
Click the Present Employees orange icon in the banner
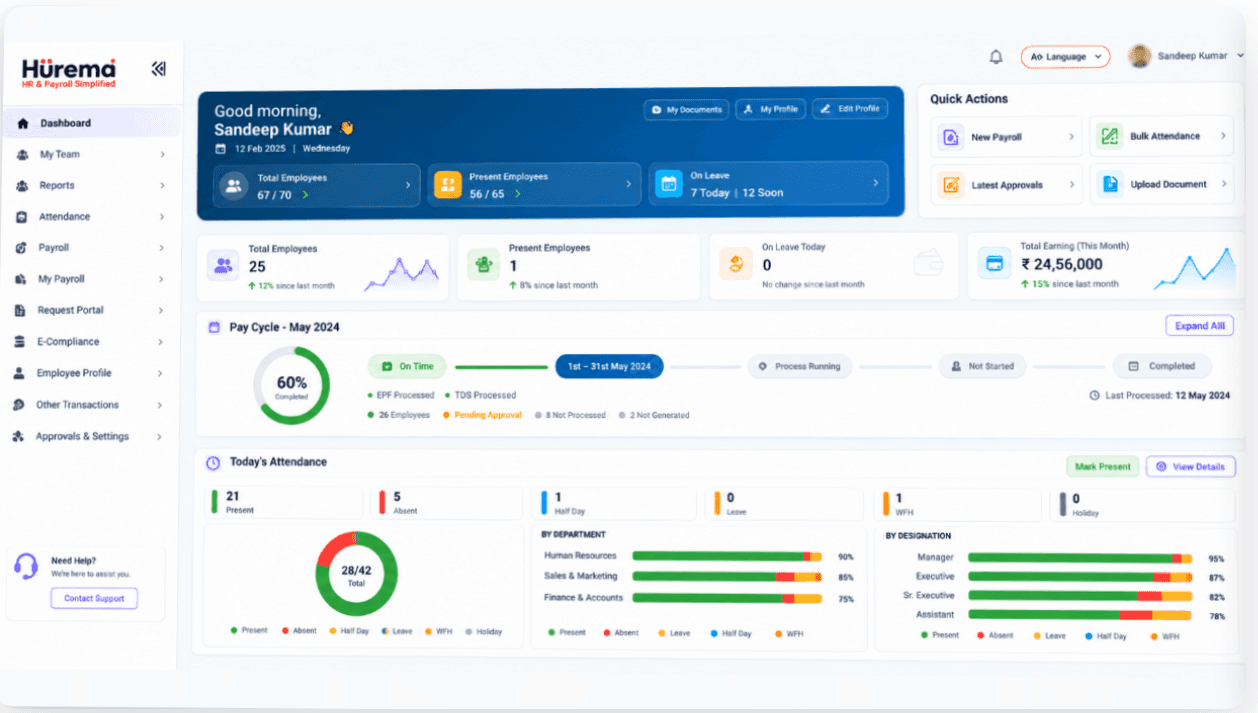(x=447, y=185)
